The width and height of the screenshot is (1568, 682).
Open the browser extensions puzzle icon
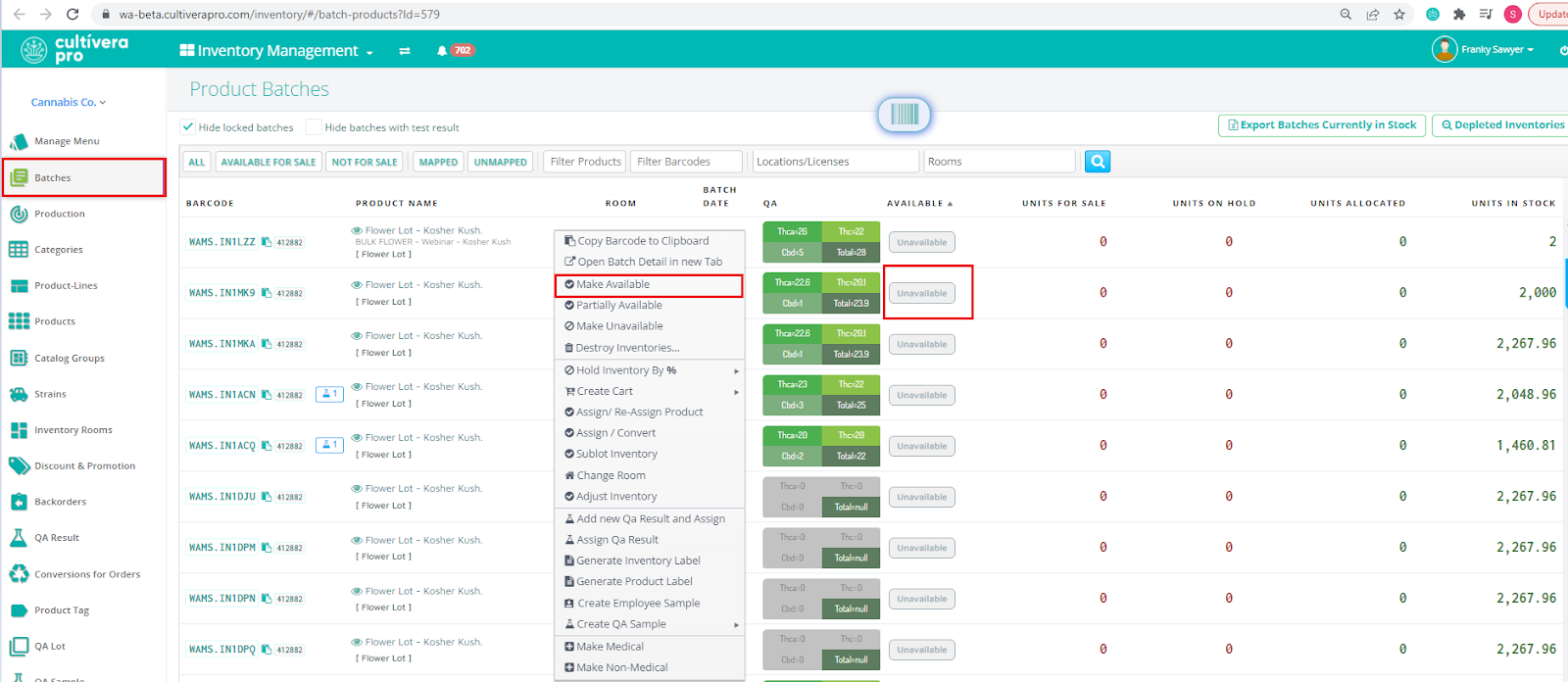tap(1459, 14)
